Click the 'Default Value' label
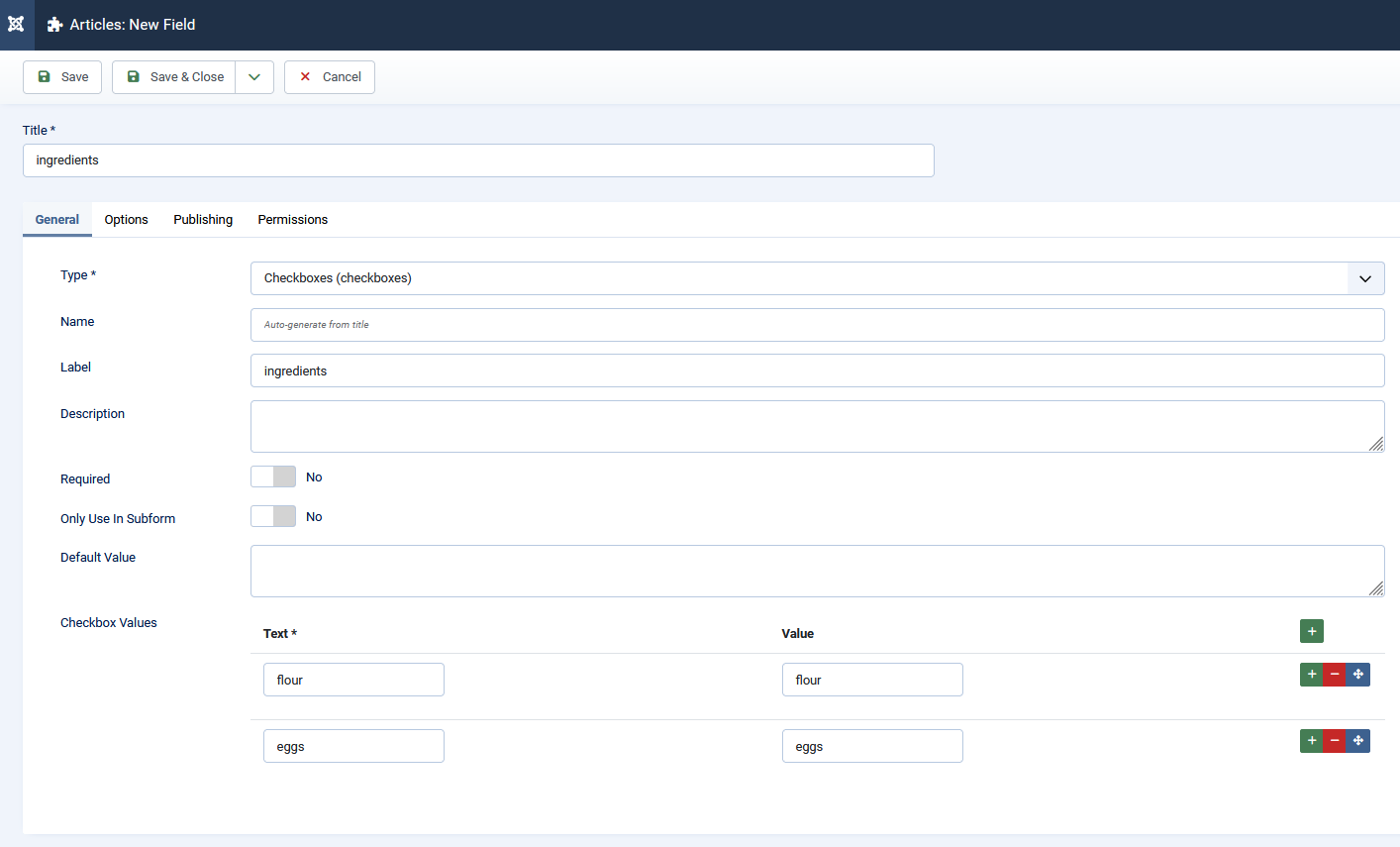This screenshot has width=1400, height=847. [x=98, y=558]
